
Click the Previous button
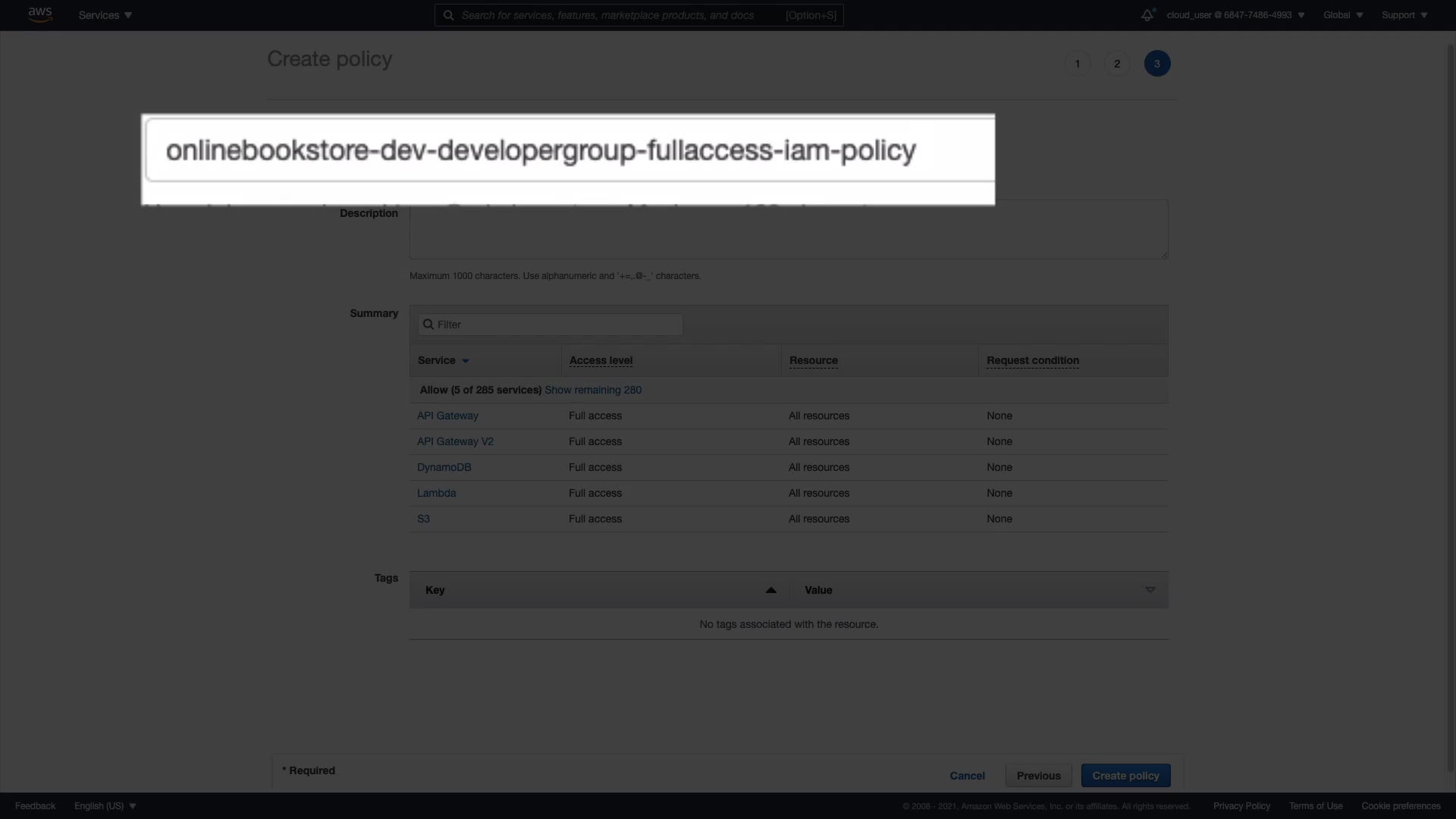(1038, 776)
